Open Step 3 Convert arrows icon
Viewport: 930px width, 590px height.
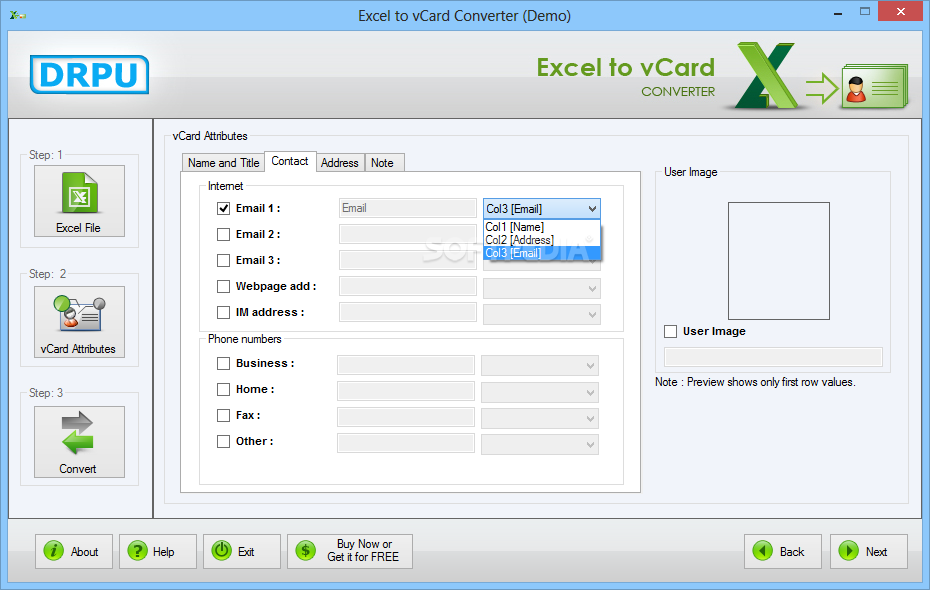click(78, 433)
